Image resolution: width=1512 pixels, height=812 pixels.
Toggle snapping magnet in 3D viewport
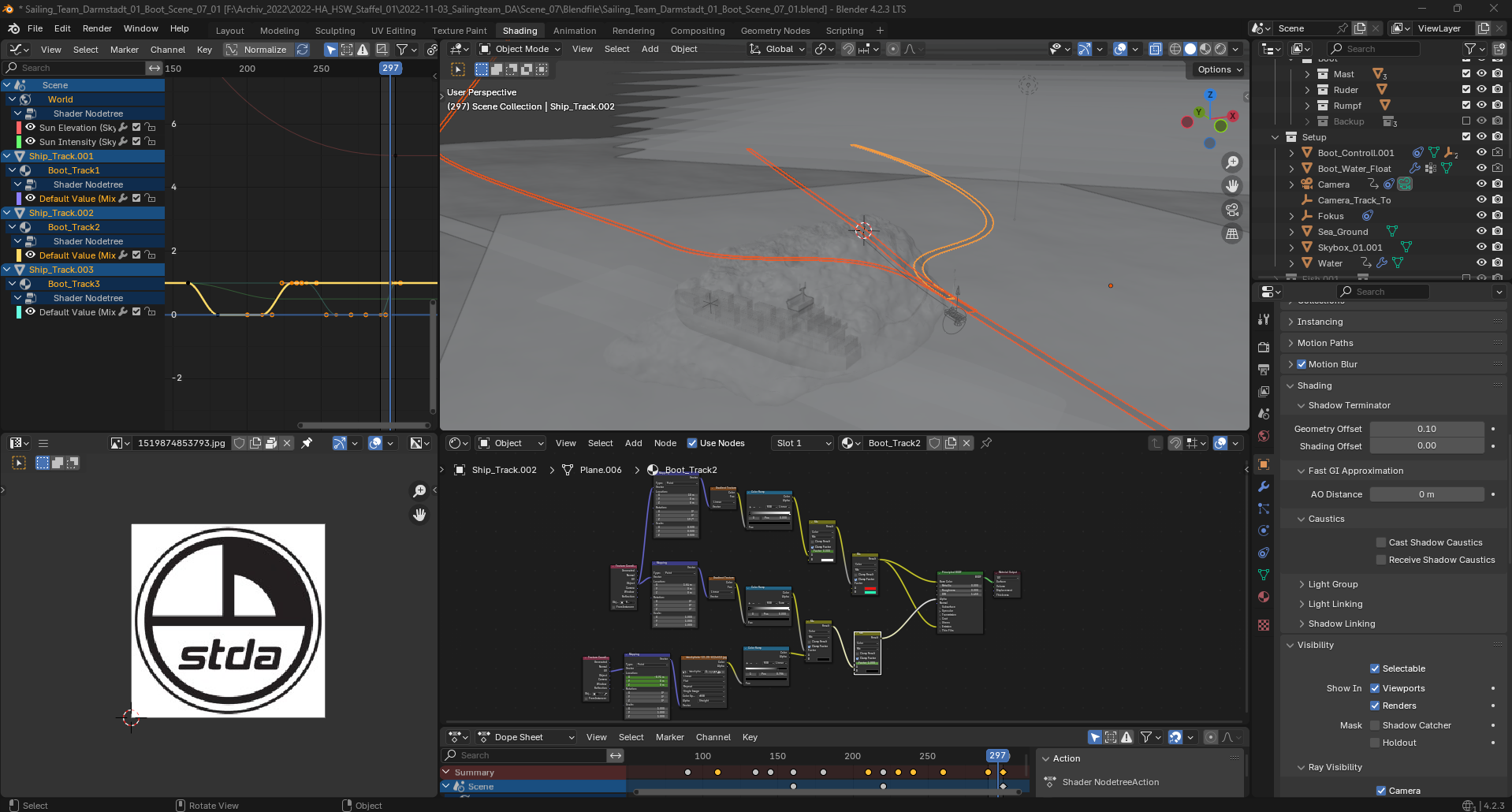tap(848, 49)
